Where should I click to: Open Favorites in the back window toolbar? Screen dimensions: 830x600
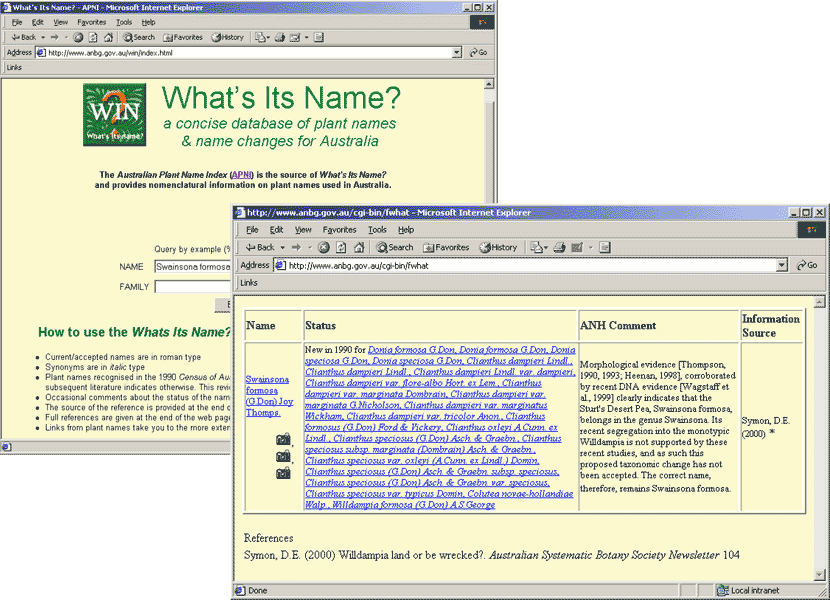183,37
